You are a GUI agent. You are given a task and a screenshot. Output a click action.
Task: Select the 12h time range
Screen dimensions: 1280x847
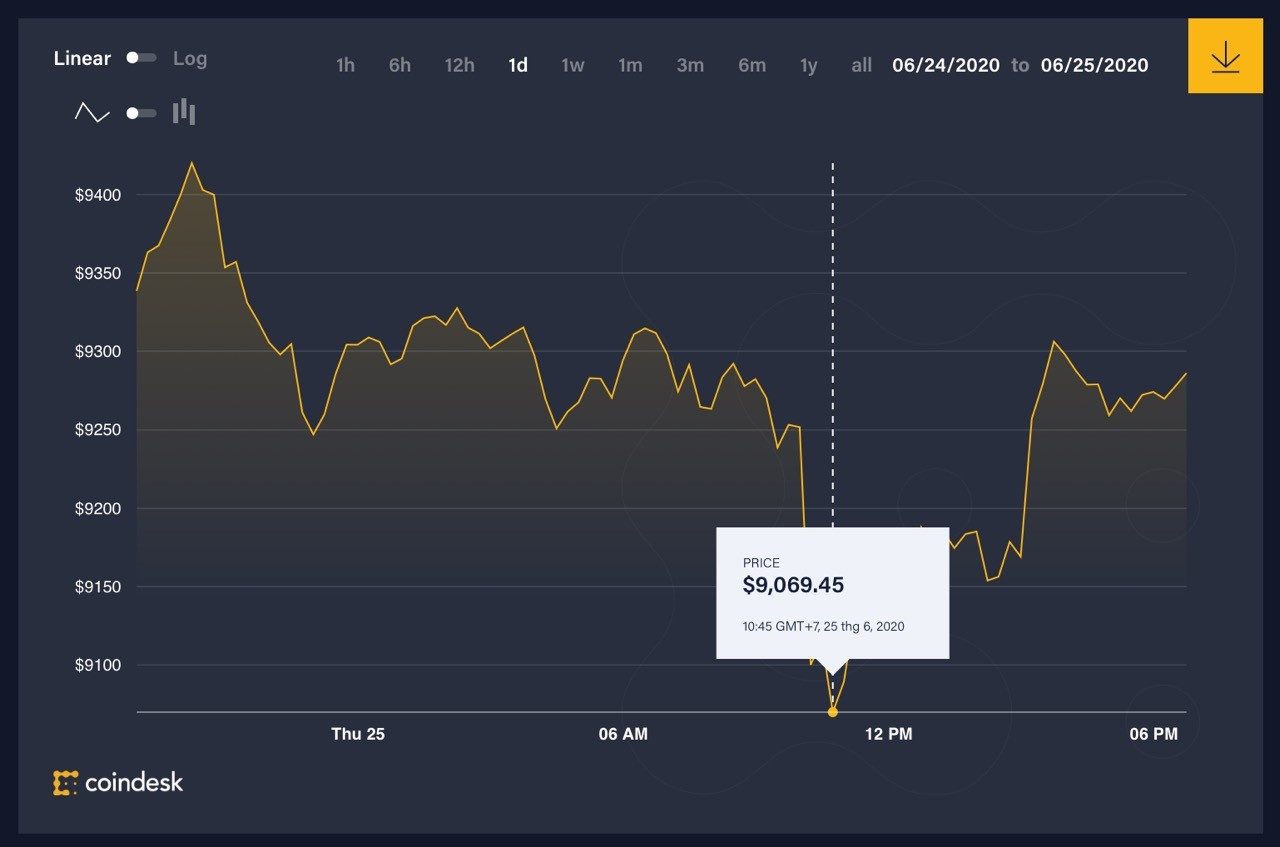tap(460, 65)
